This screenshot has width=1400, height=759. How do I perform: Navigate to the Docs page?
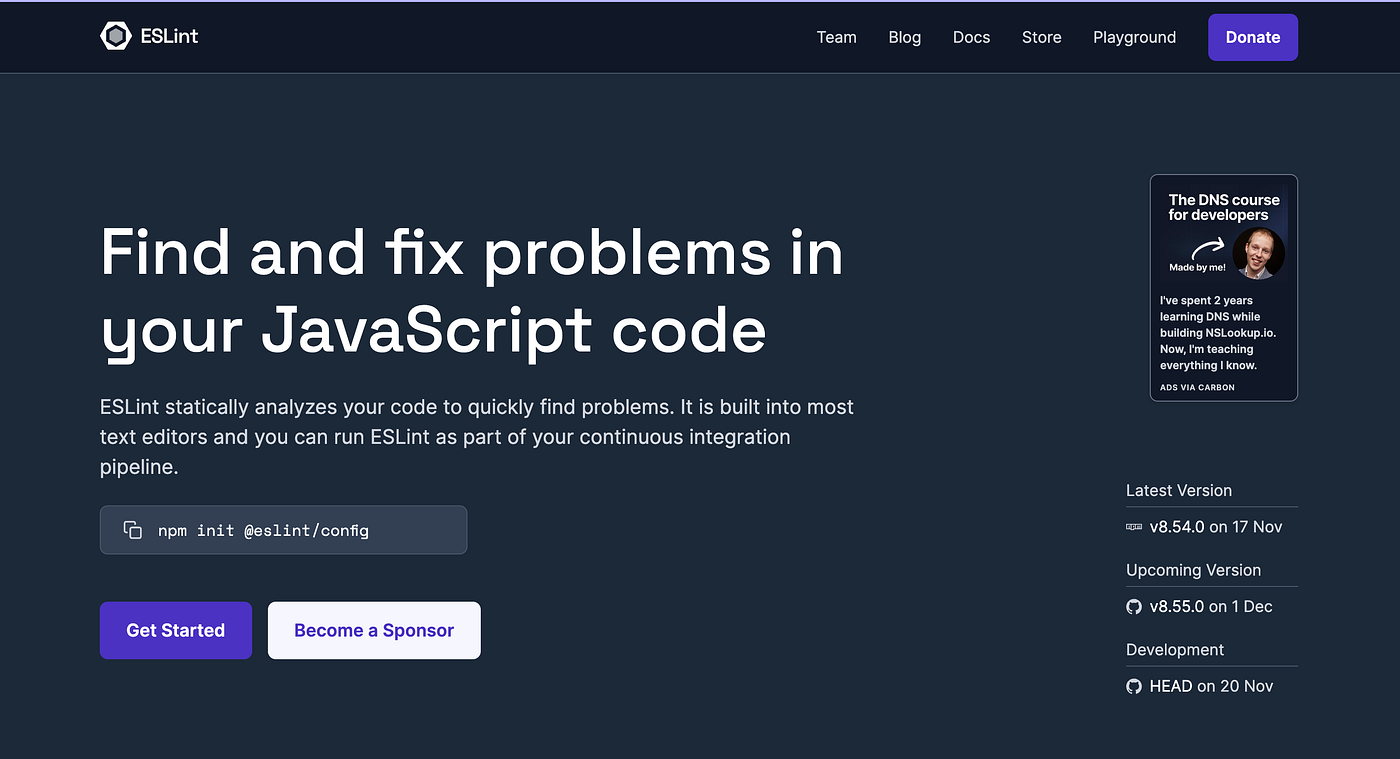coord(971,37)
